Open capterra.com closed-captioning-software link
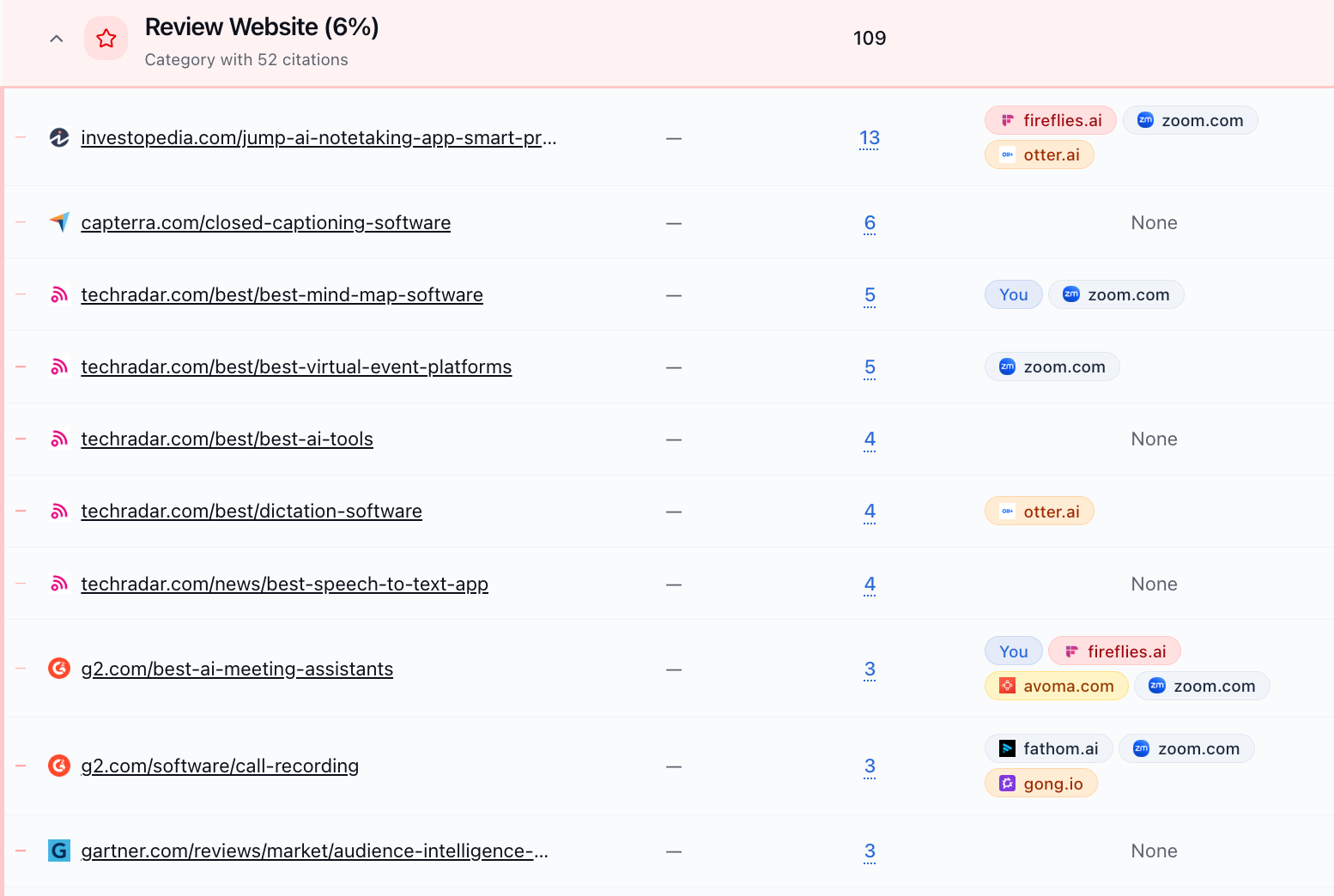 [265, 222]
